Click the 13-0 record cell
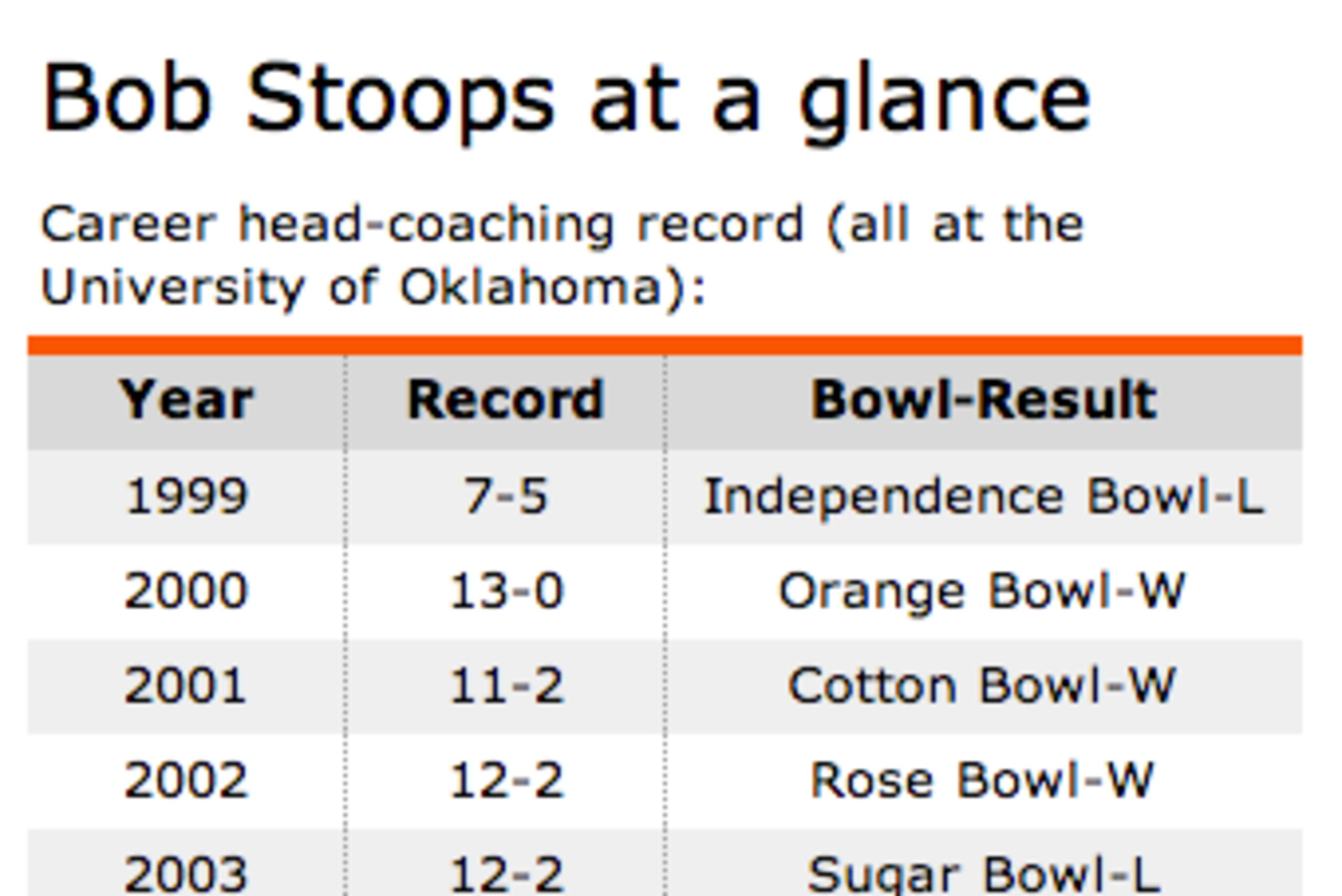 (505, 591)
